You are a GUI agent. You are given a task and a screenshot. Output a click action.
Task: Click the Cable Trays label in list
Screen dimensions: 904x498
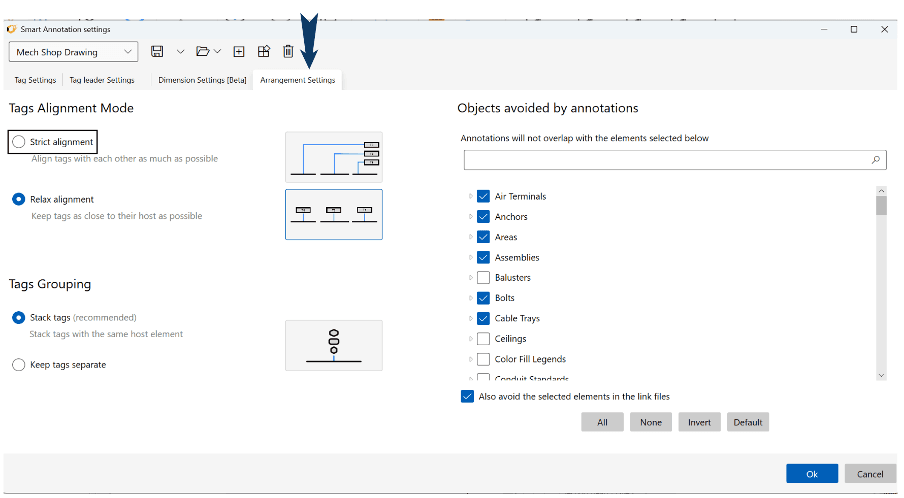coord(517,318)
